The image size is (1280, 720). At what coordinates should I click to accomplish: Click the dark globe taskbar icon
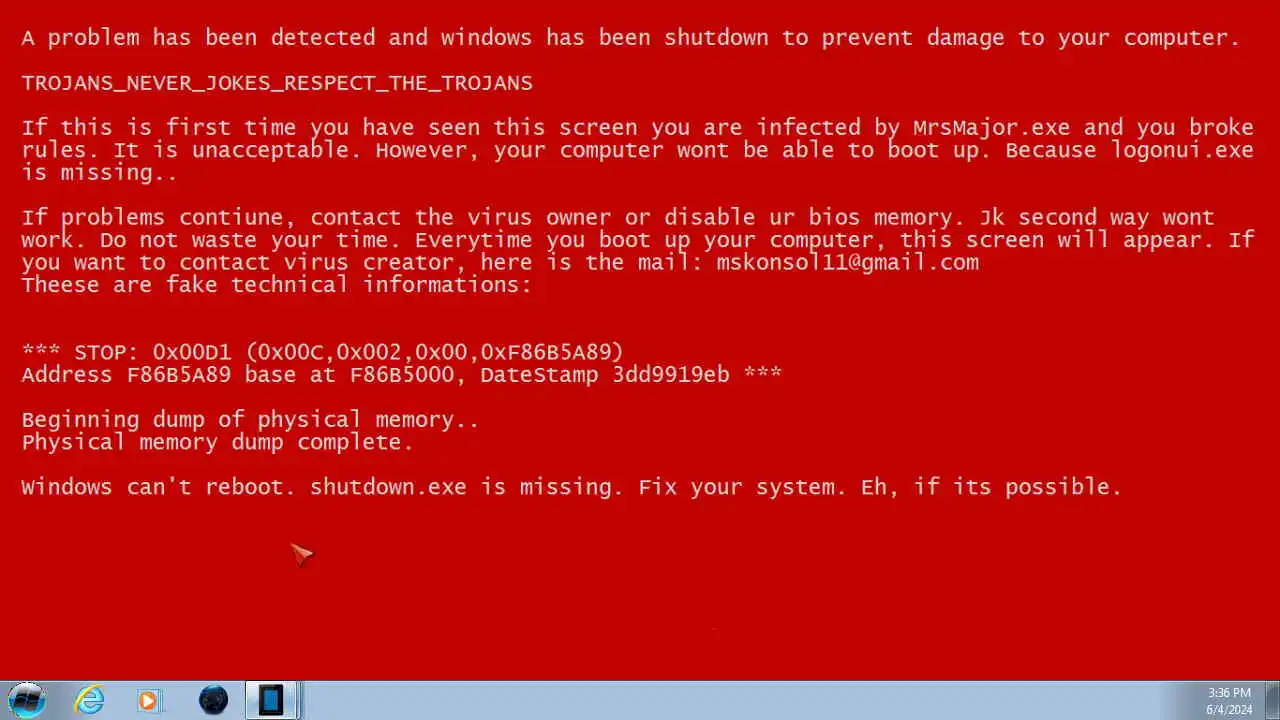pos(213,699)
